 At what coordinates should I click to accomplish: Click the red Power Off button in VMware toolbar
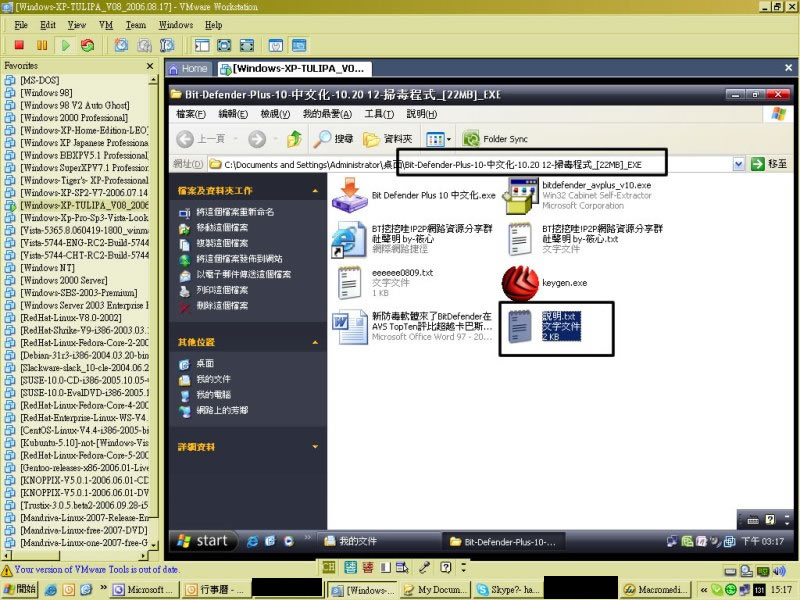point(19,45)
